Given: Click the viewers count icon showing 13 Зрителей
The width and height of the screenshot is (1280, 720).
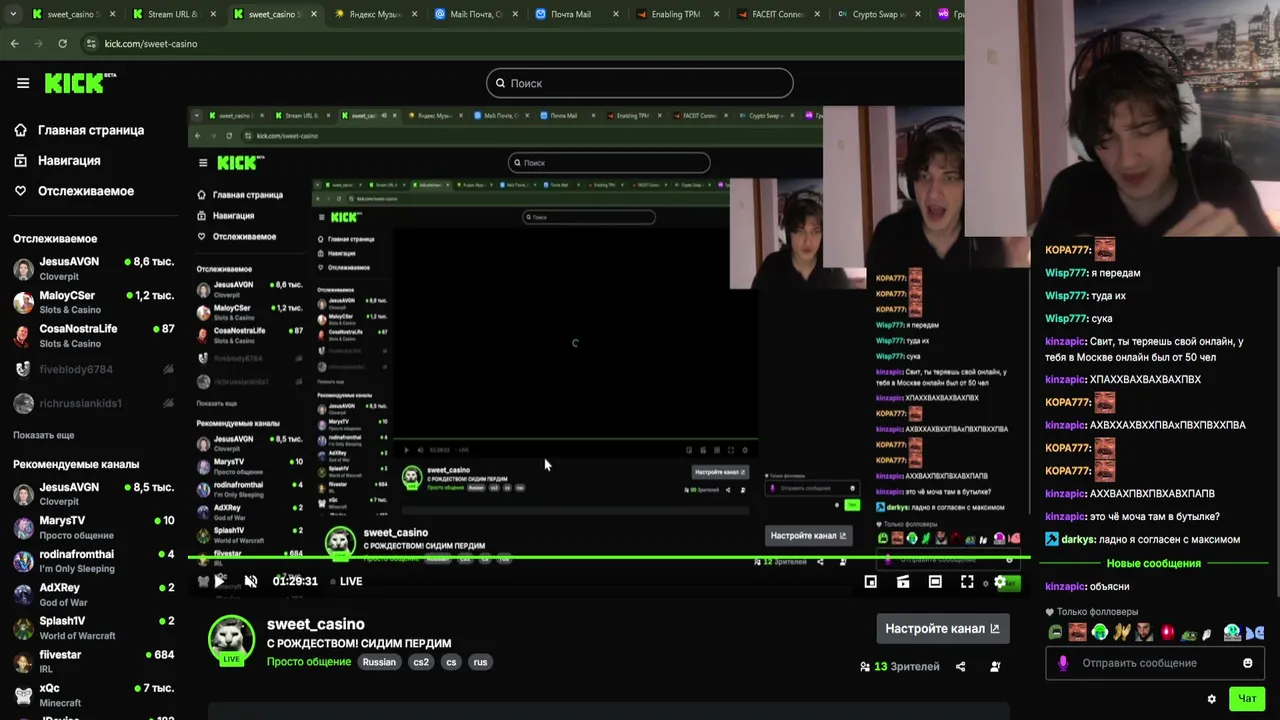Looking at the screenshot, I should [865, 667].
